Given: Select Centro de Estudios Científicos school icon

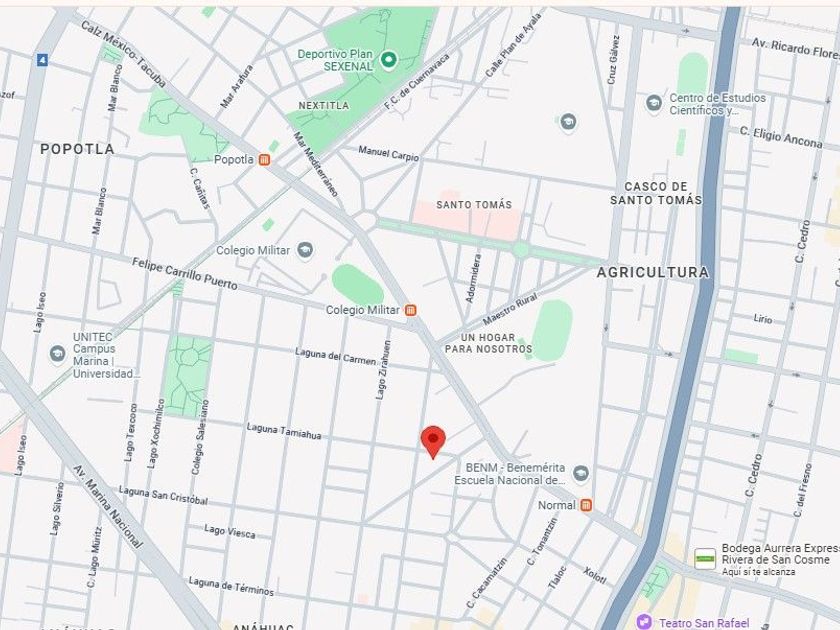Looking at the screenshot, I should (x=654, y=103).
